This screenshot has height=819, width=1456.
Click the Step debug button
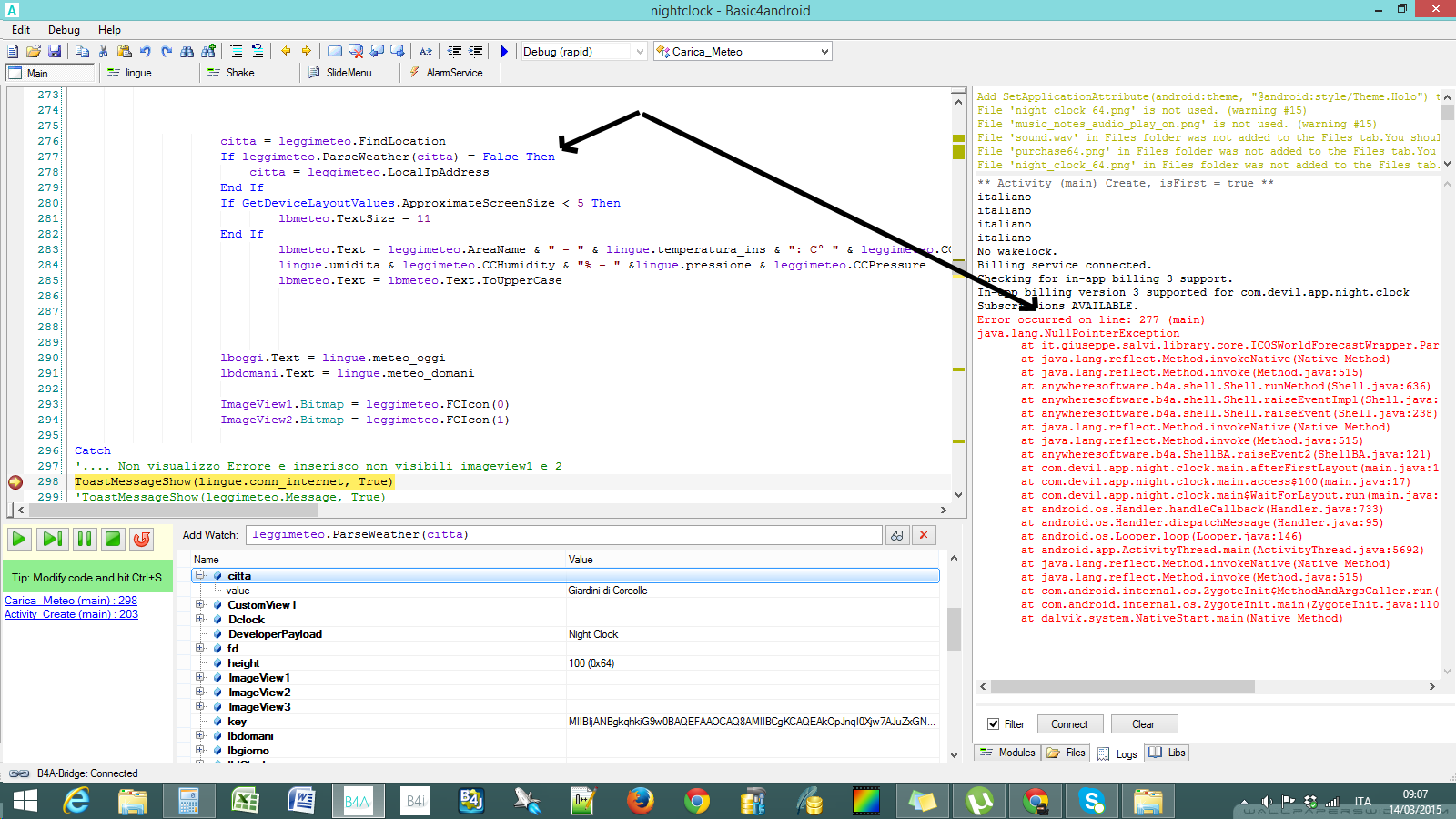coord(52,539)
